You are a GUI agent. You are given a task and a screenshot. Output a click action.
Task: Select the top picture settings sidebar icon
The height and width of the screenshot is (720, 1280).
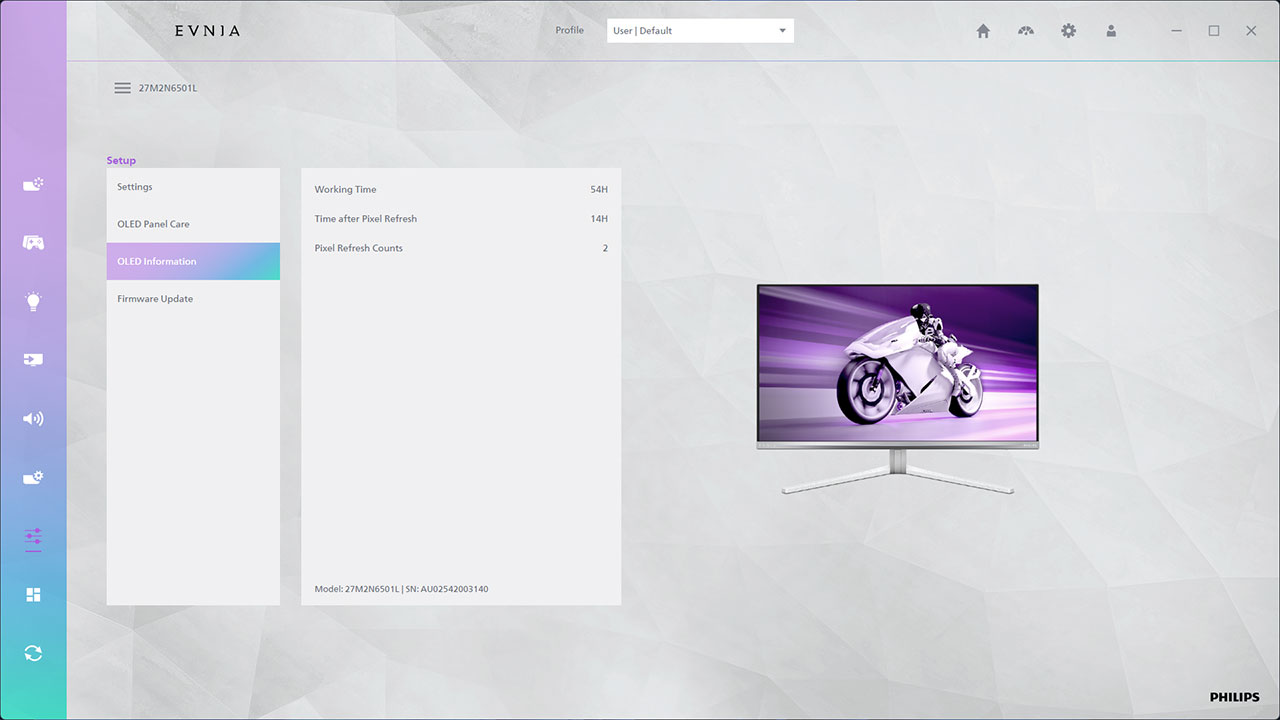[33, 185]
